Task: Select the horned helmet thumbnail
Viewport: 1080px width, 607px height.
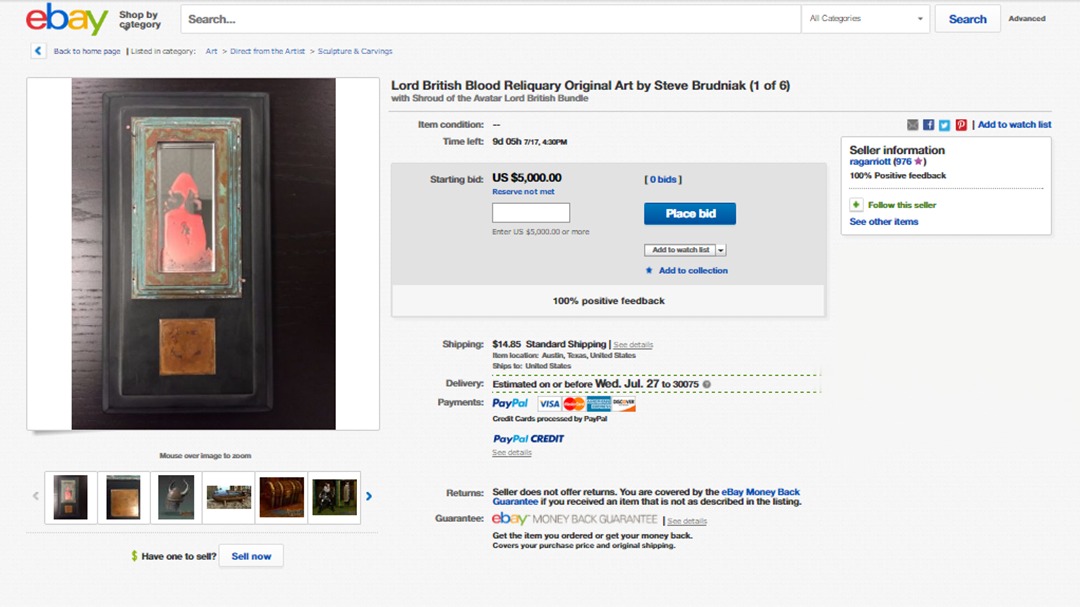Action: click(x=176, y=497)
